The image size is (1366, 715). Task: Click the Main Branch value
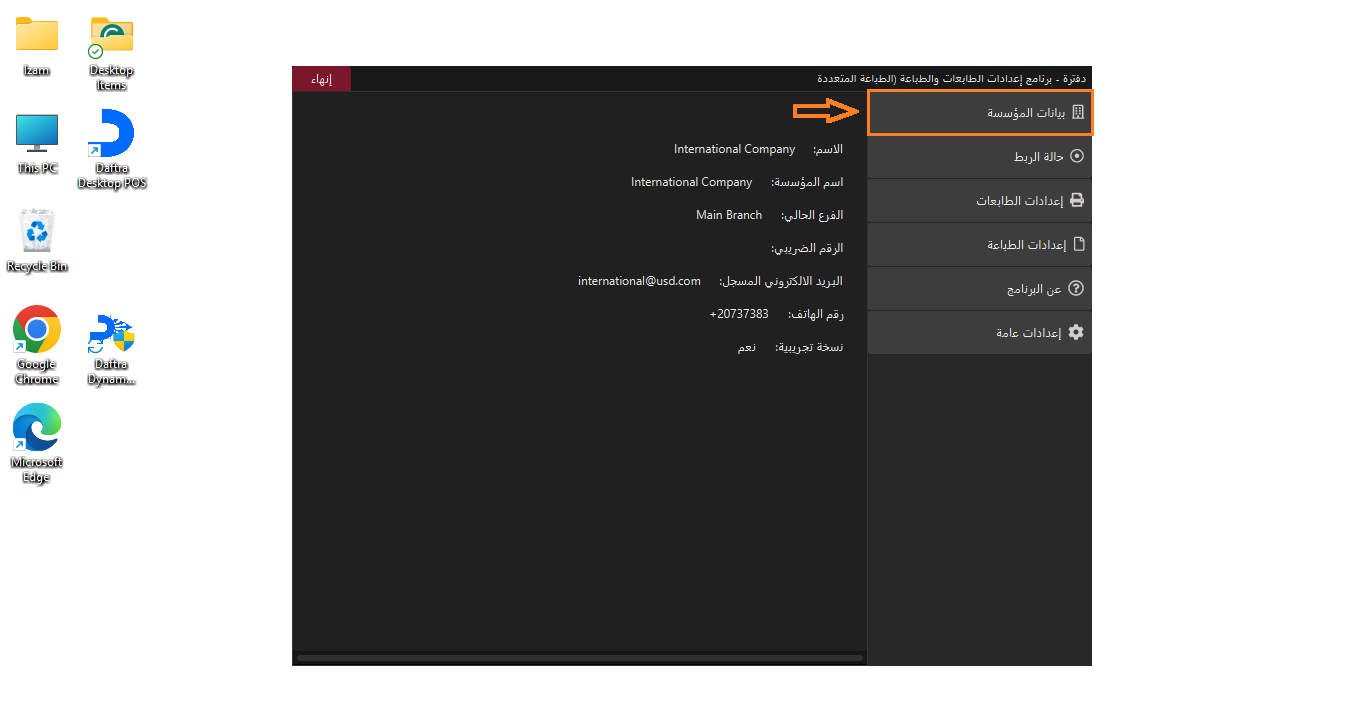pyautogui.click(x=729, y=215)
